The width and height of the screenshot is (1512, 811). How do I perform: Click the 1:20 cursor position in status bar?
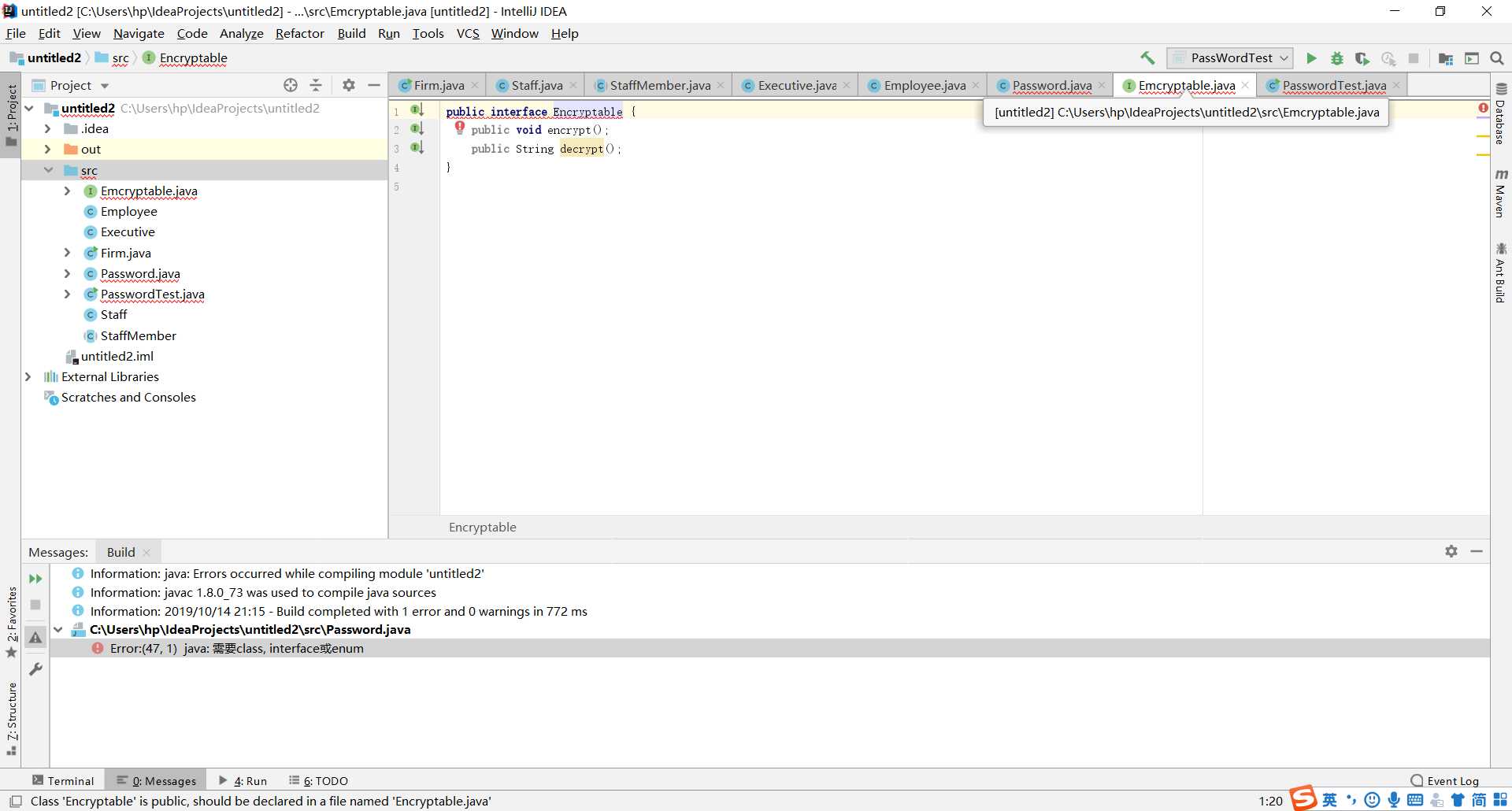pos(1270,802)
